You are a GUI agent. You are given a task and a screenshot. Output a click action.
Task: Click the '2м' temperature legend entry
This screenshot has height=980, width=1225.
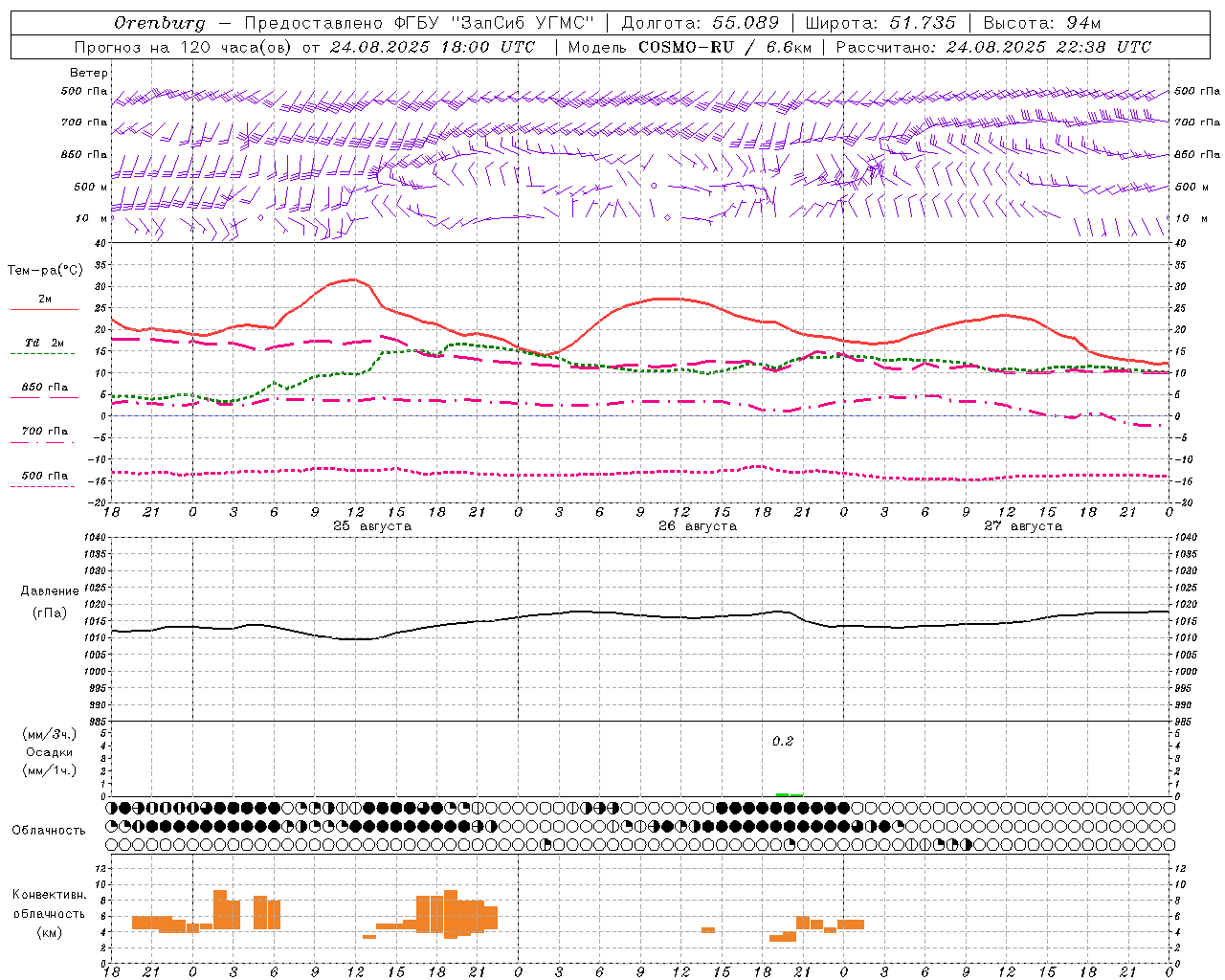click(x=45, y=300)
